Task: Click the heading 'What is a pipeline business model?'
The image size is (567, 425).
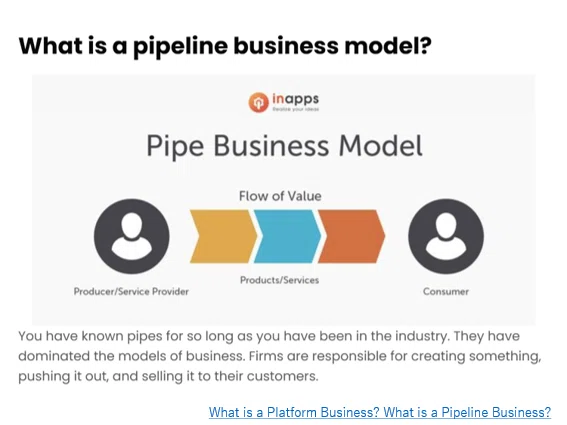Action: click(x=225, y=46)
